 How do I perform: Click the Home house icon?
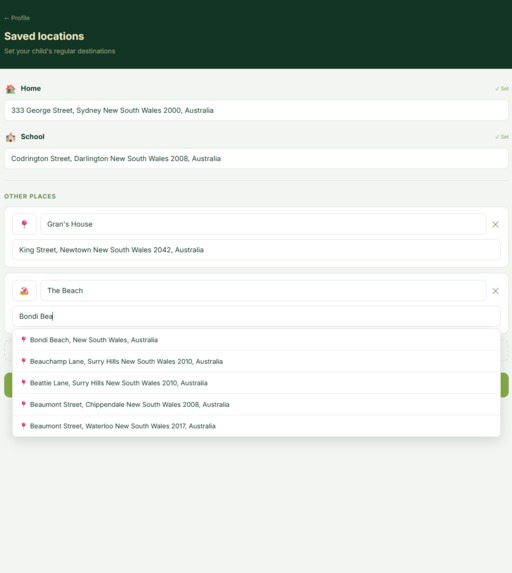(x=11, y=89)
